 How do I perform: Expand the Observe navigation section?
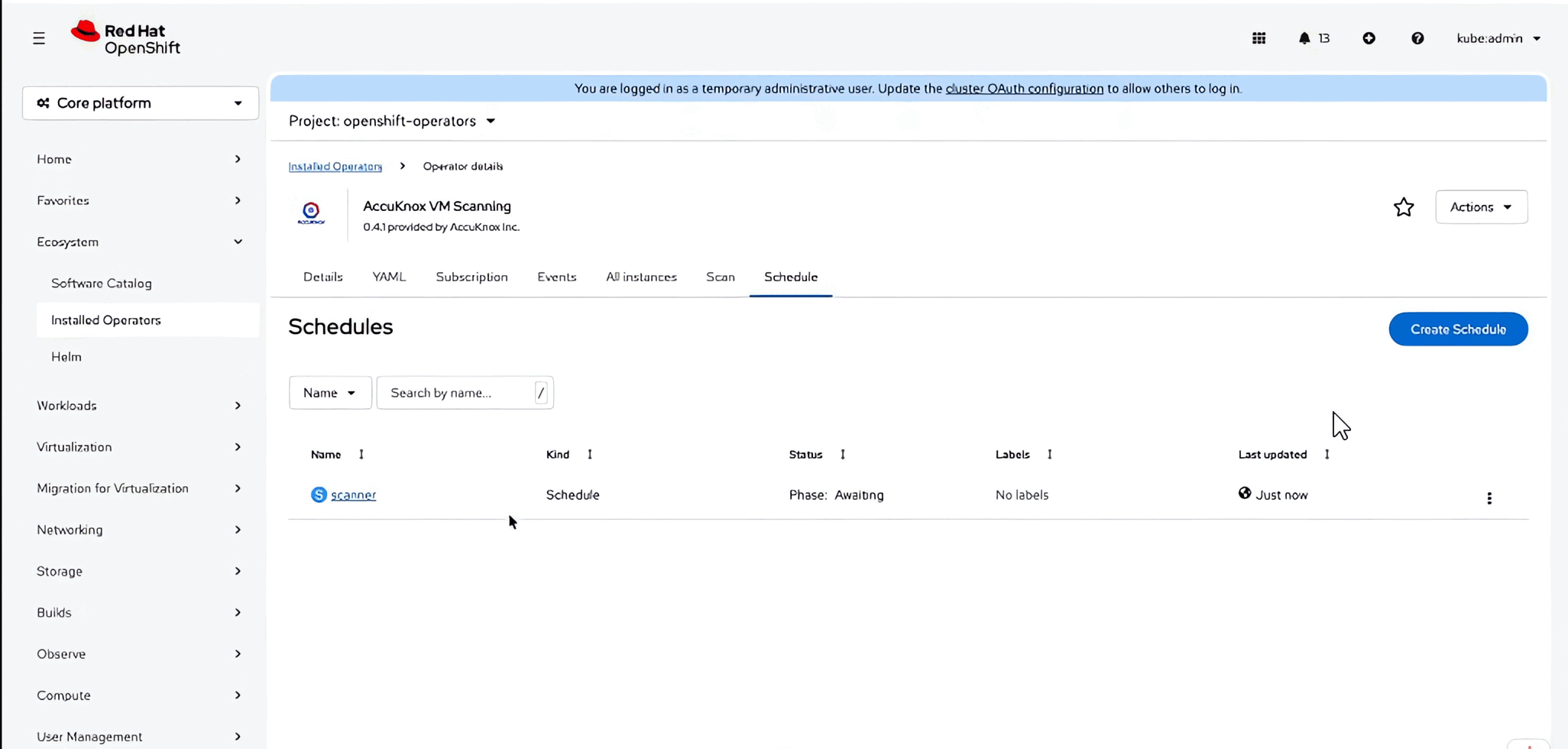pos(140,654)
